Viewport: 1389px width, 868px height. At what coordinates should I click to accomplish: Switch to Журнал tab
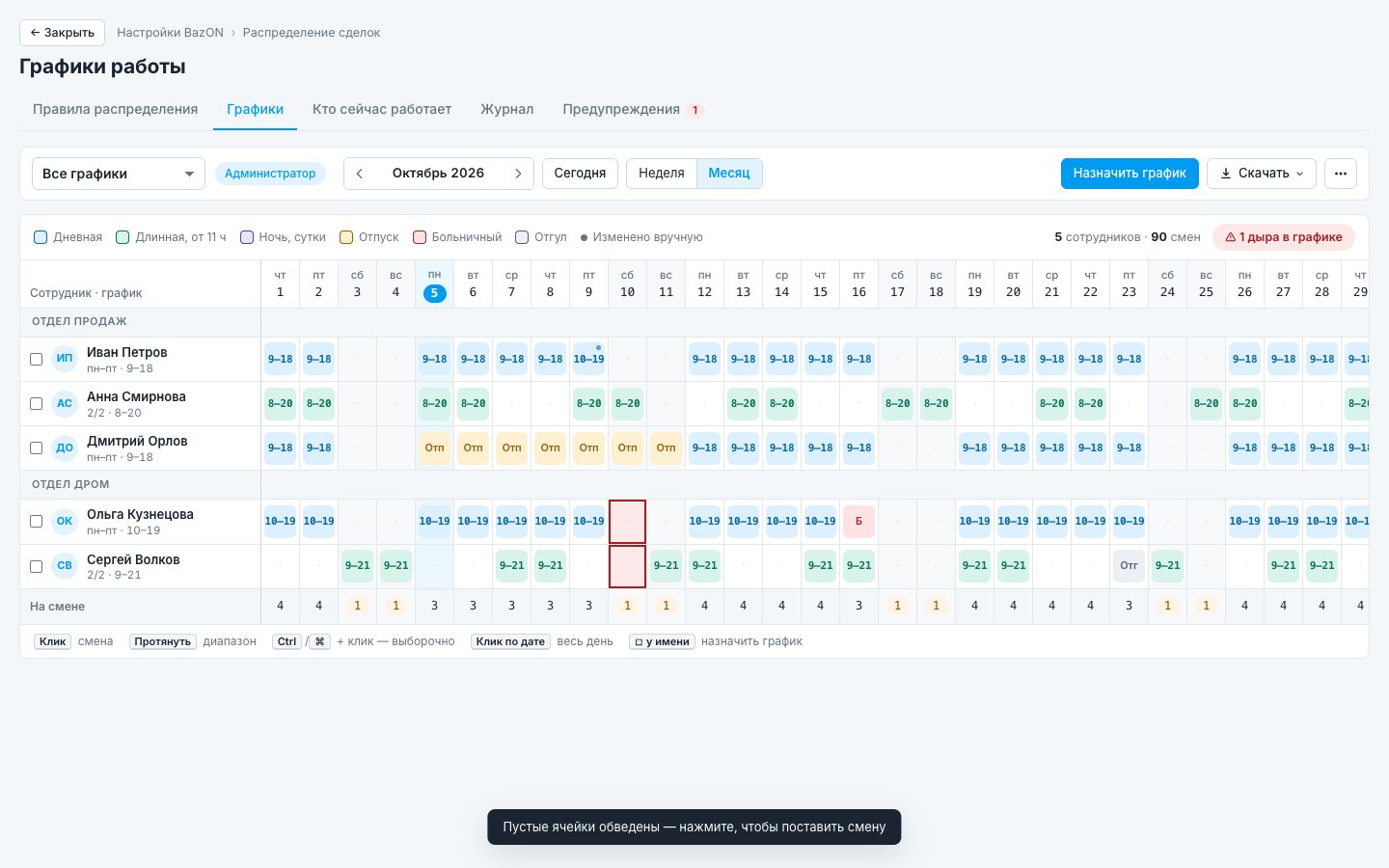[x=507, y=110]
